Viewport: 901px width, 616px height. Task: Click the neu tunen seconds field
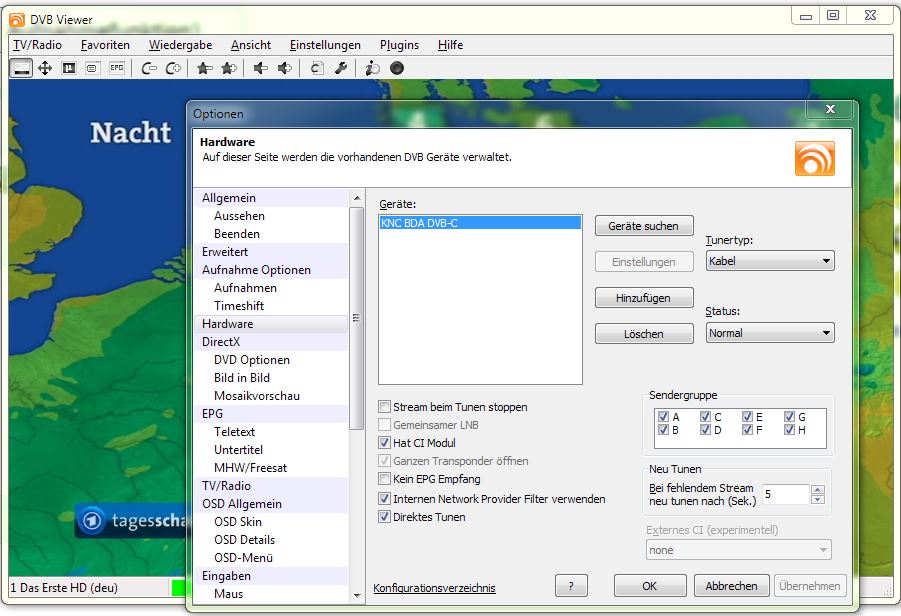(786, 494)
